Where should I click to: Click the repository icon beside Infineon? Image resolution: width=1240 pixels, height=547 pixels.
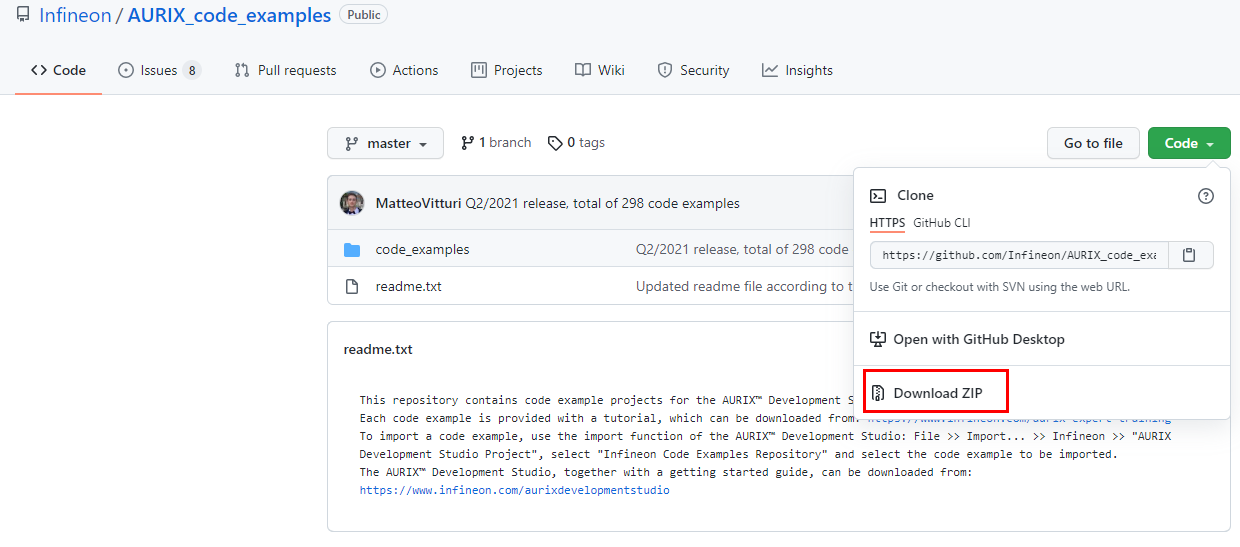[x=22, y=15]
